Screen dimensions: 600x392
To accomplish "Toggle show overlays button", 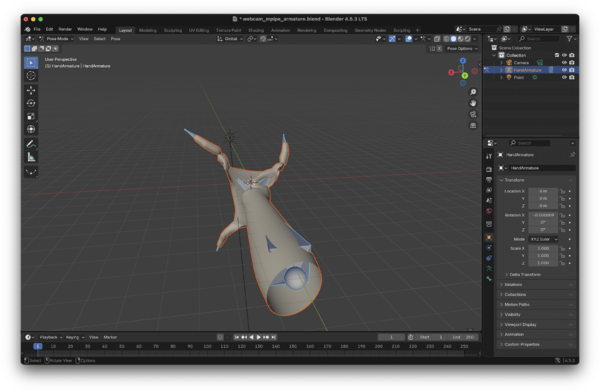I will pyautogui.click(x=409, y=39).
